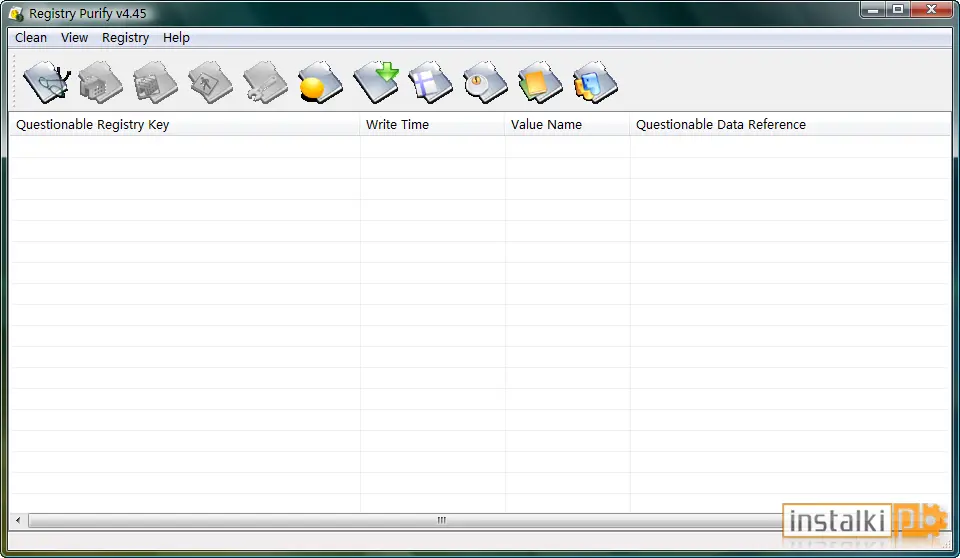
Task: Click the orange book folder toolbar icon
Action: [540, 82]
